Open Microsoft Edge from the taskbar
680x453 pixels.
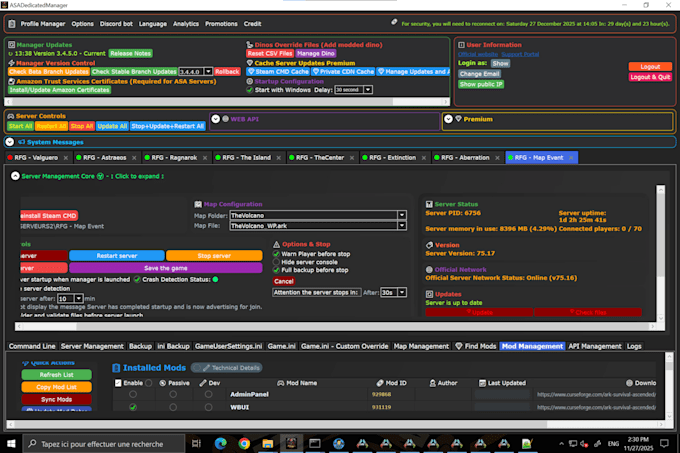221,443
